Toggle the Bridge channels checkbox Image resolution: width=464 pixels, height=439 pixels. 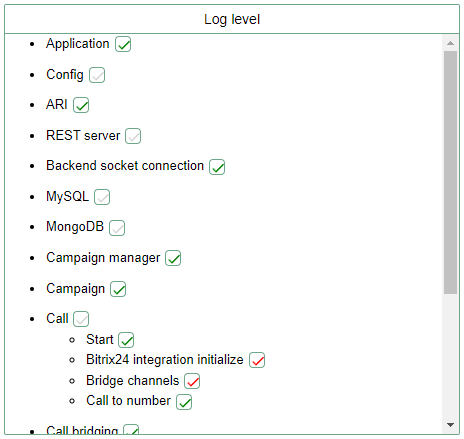point(192,381)
